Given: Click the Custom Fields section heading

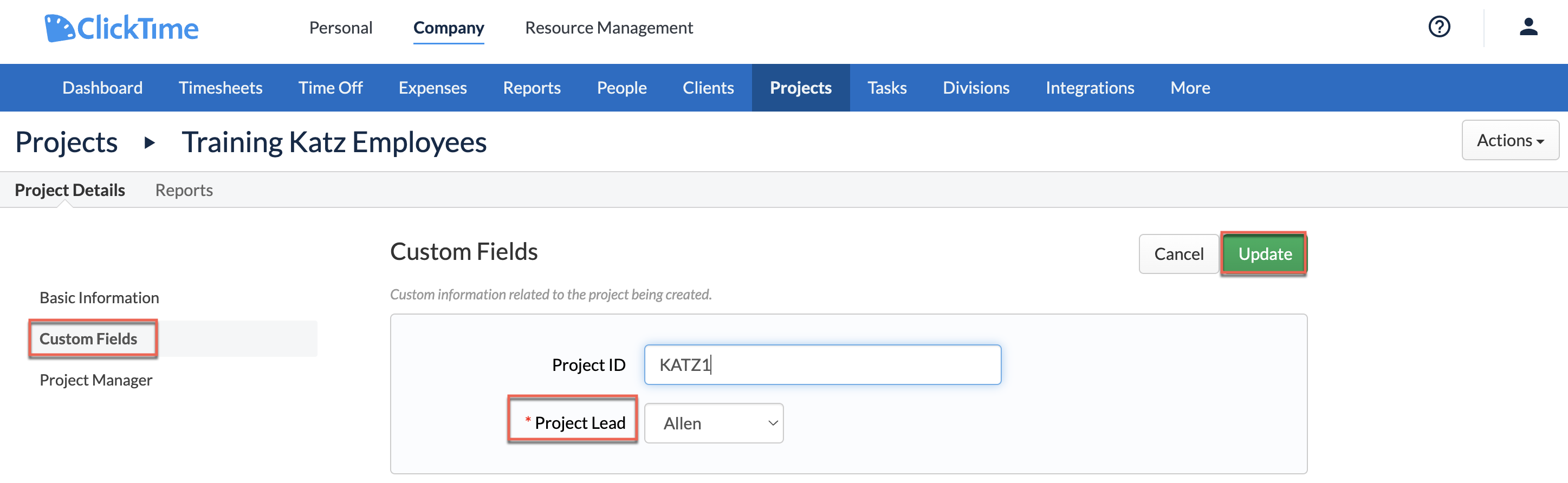Looking at the screenshot, I should pyautogui.click(x=464, y=251).
